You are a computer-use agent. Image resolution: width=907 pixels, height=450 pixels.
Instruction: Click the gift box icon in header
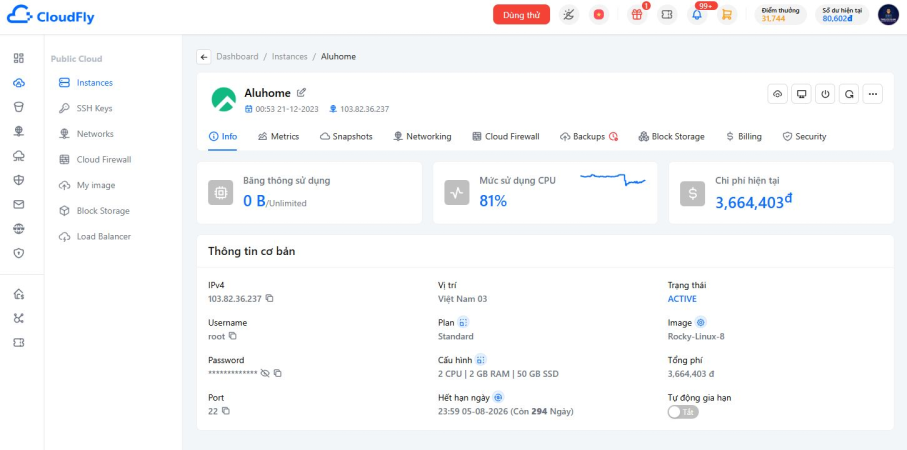pyautogui.click(x=637, y=15)
